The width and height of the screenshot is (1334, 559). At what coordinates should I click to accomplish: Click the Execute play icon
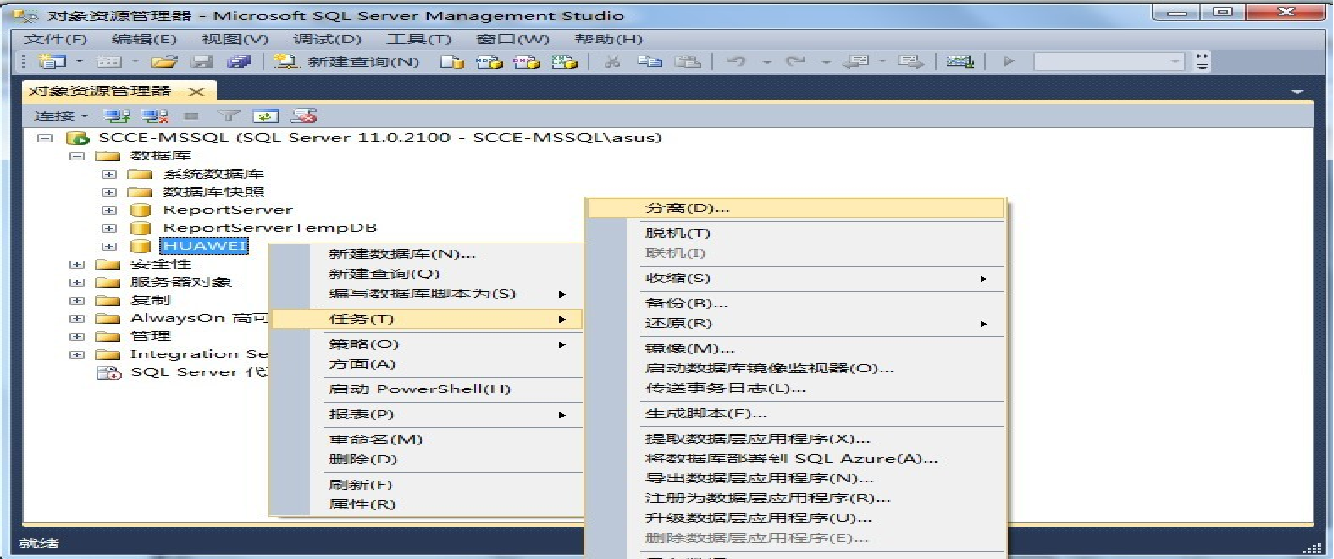(x=1009, y=62)
